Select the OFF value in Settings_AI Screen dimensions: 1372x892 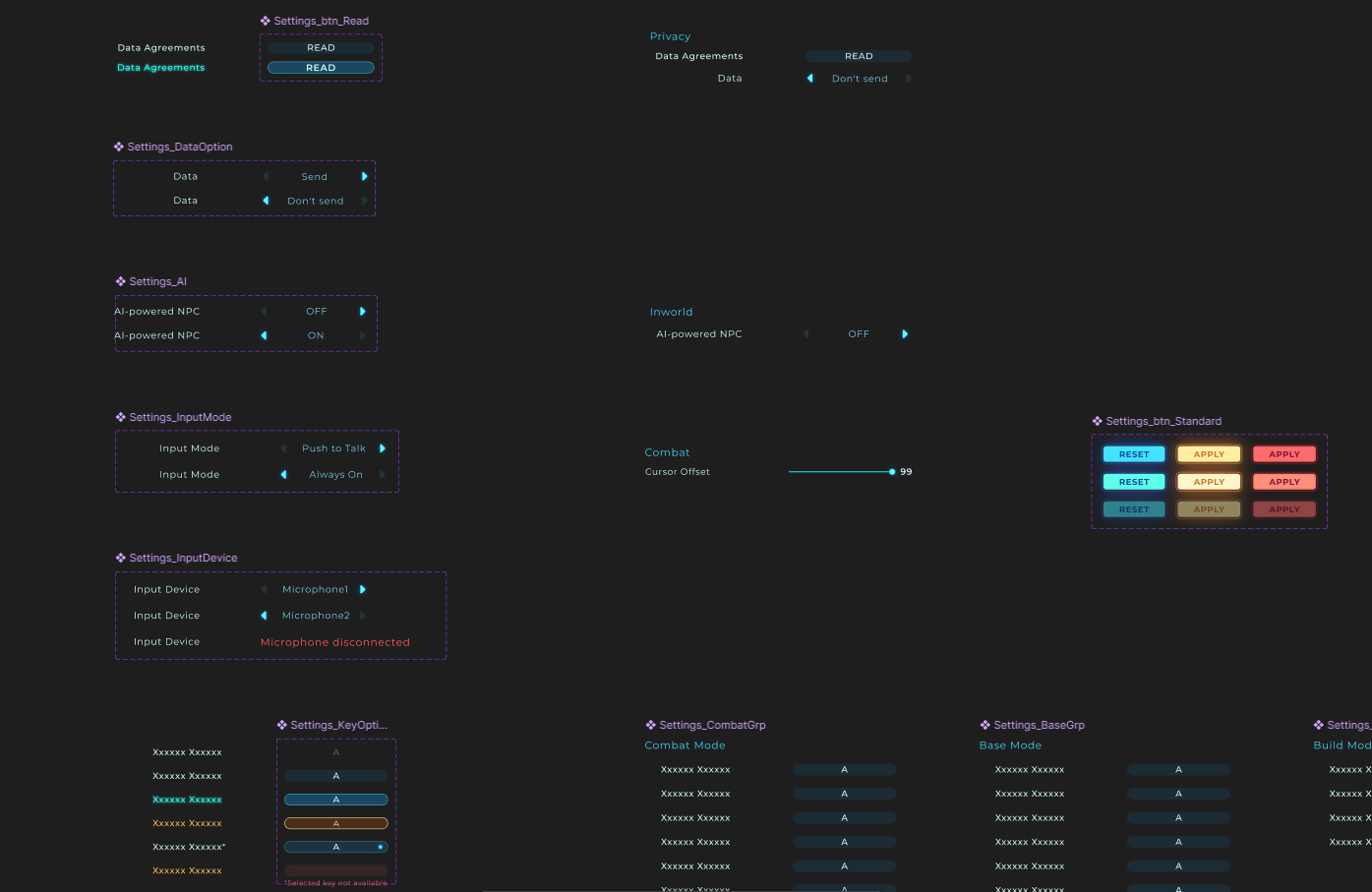coord(317,312)
